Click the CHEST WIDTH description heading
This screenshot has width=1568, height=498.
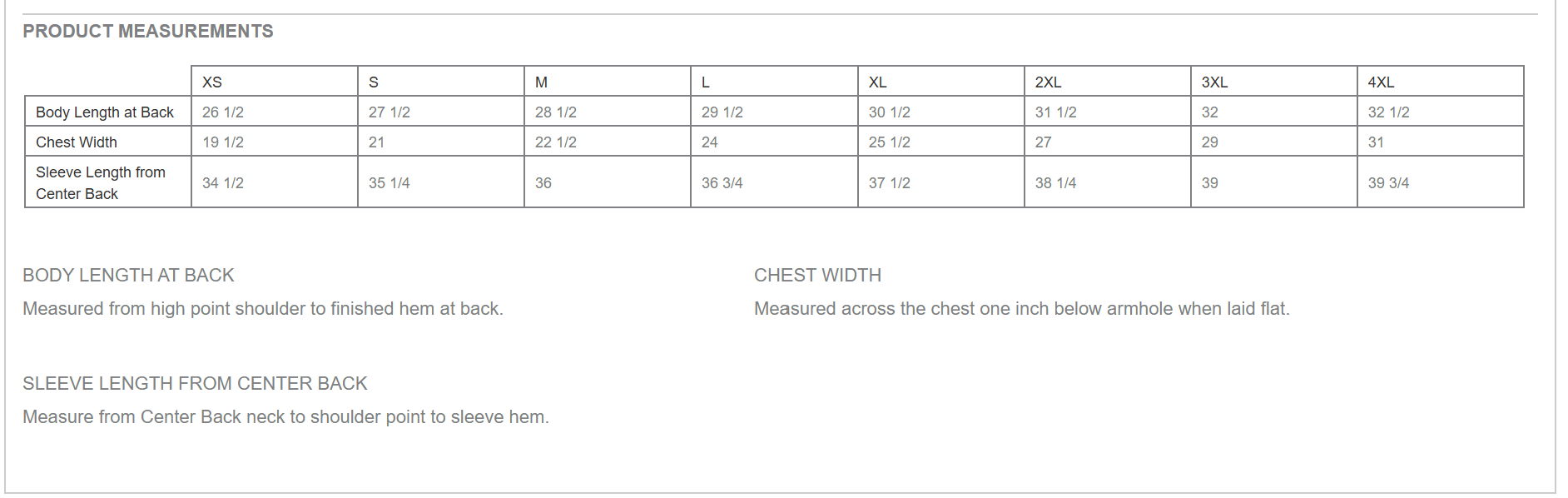tap(817, 276)
